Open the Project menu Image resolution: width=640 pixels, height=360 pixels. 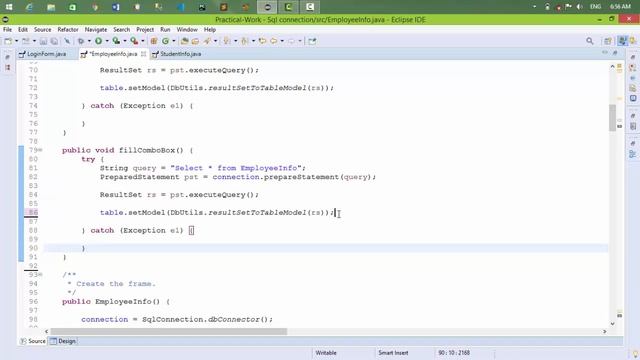pos(145,29)
